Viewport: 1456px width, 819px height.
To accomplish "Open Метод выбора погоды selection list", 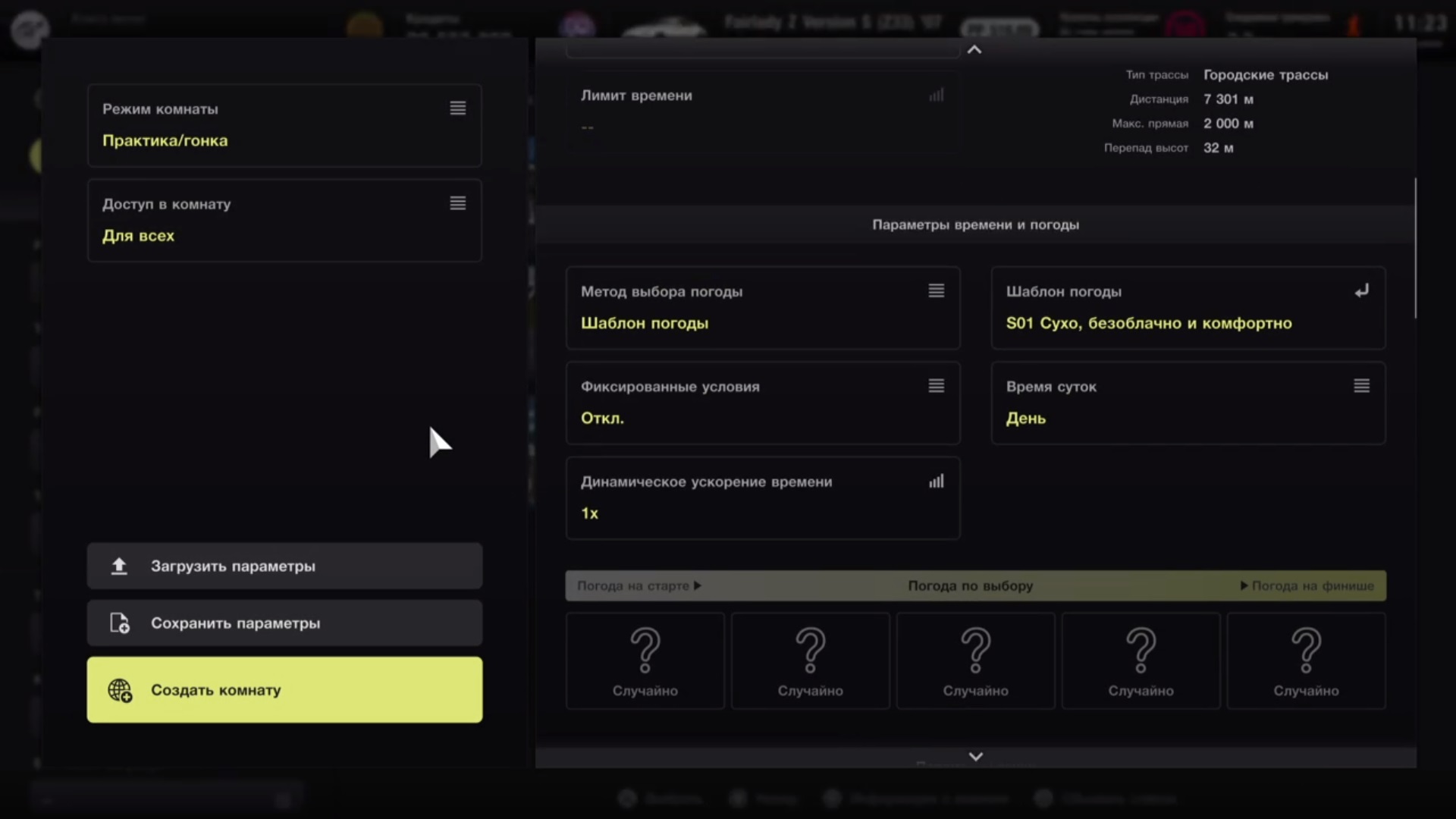I will [x=762, y=308].
